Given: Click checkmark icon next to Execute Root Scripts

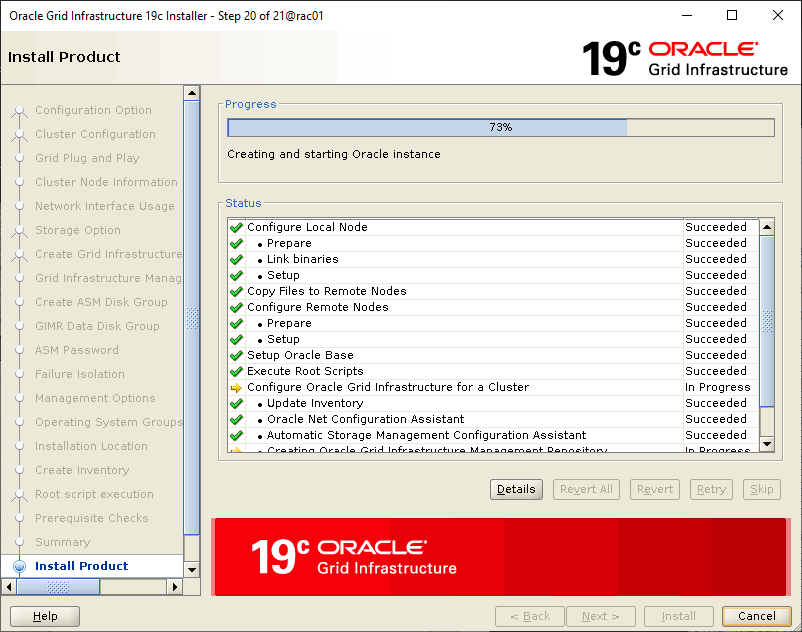Looking at the screenshot, I should (236, 372).
